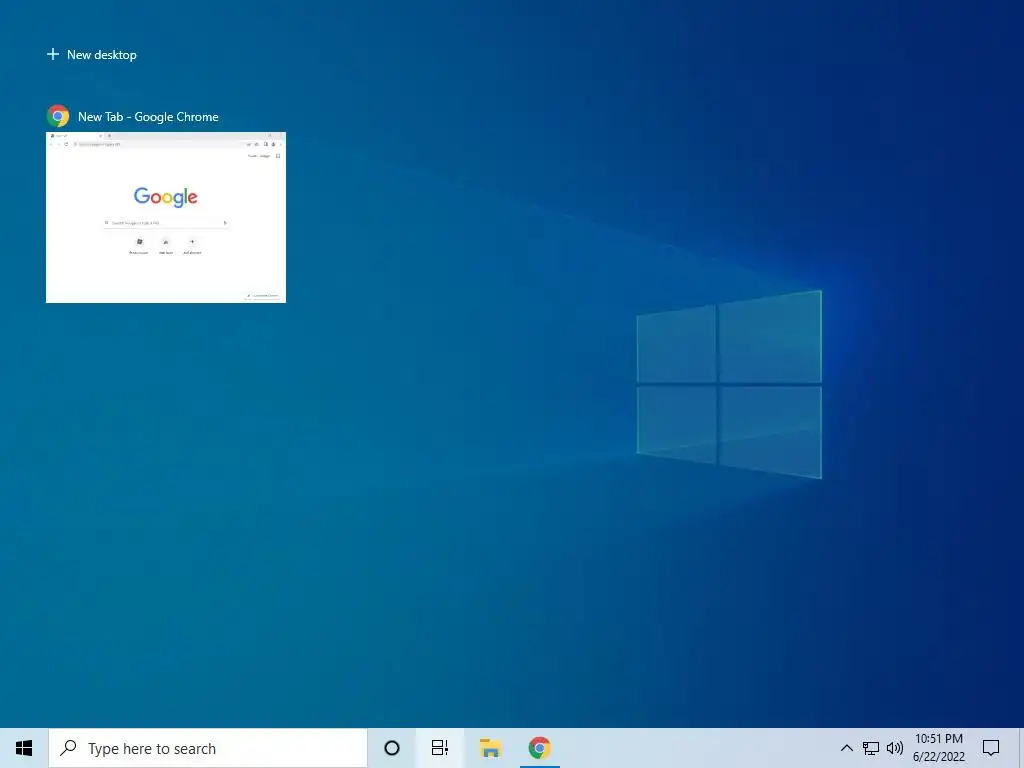Add a New desktop
The image size is (1024, 768).
(91, 55)
